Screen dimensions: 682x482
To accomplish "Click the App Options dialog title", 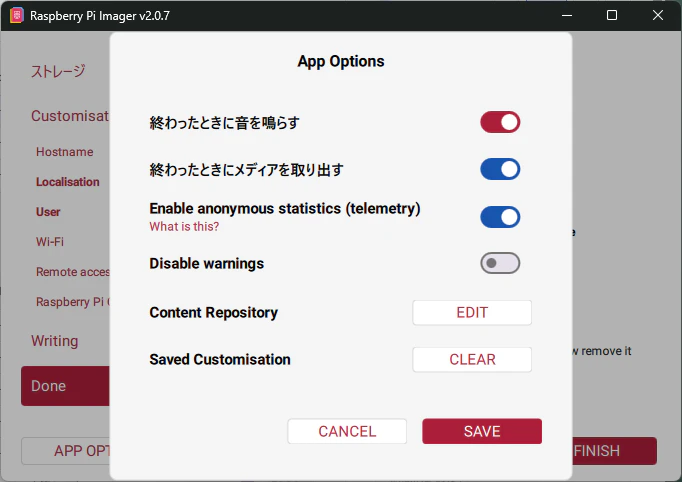I will [x=341, y=61].
